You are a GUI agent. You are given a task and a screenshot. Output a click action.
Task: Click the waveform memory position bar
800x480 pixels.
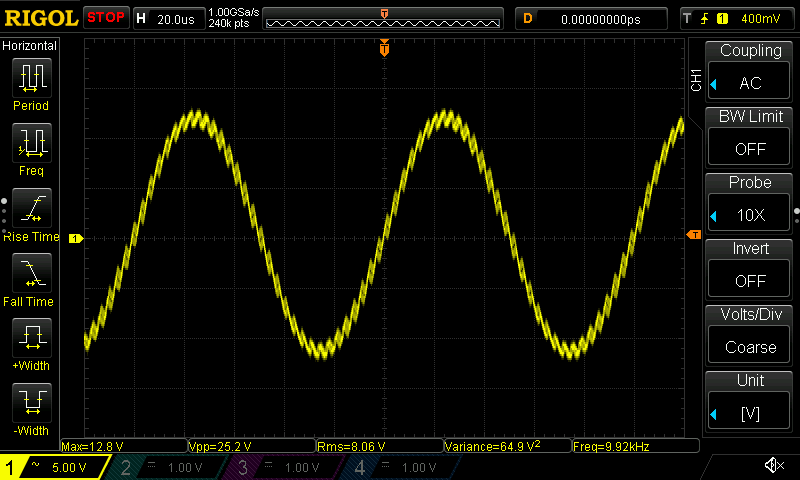pyautogui.click(x=384, y=19)
